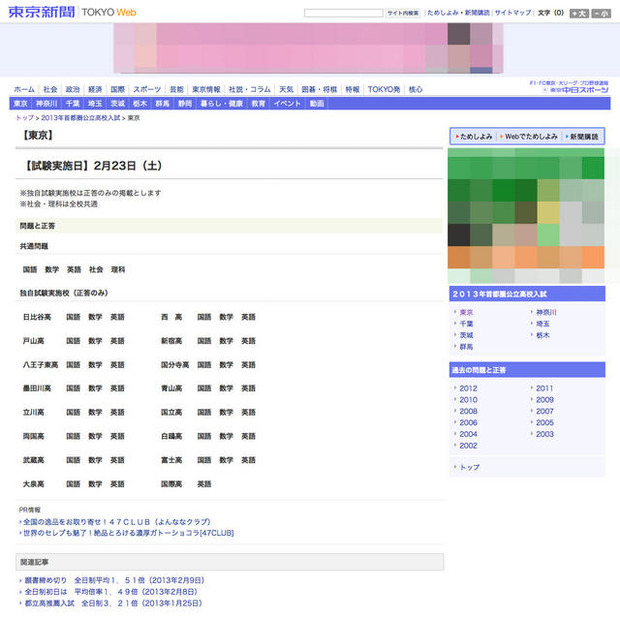The image size is (620, 620).
Task: Click the サイト内検索 search button
Action: pyautogui.click(x=403, y=13)
